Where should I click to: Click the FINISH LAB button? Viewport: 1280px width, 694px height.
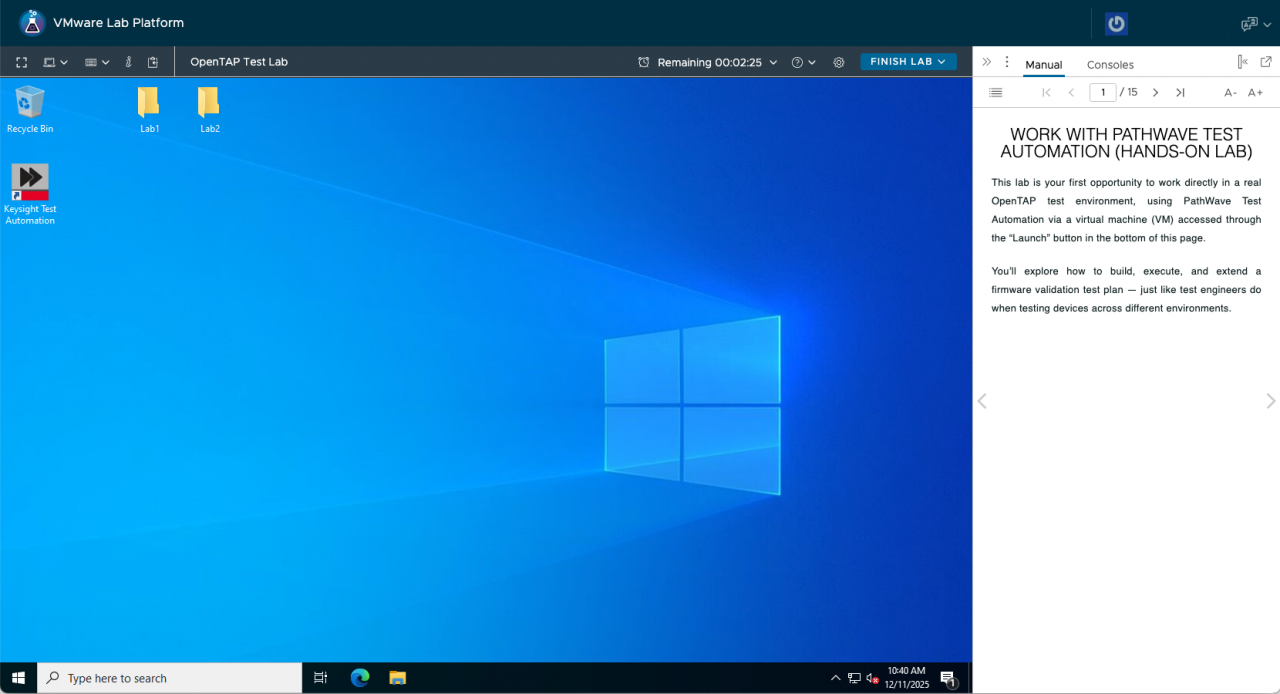tap(908, 61)
